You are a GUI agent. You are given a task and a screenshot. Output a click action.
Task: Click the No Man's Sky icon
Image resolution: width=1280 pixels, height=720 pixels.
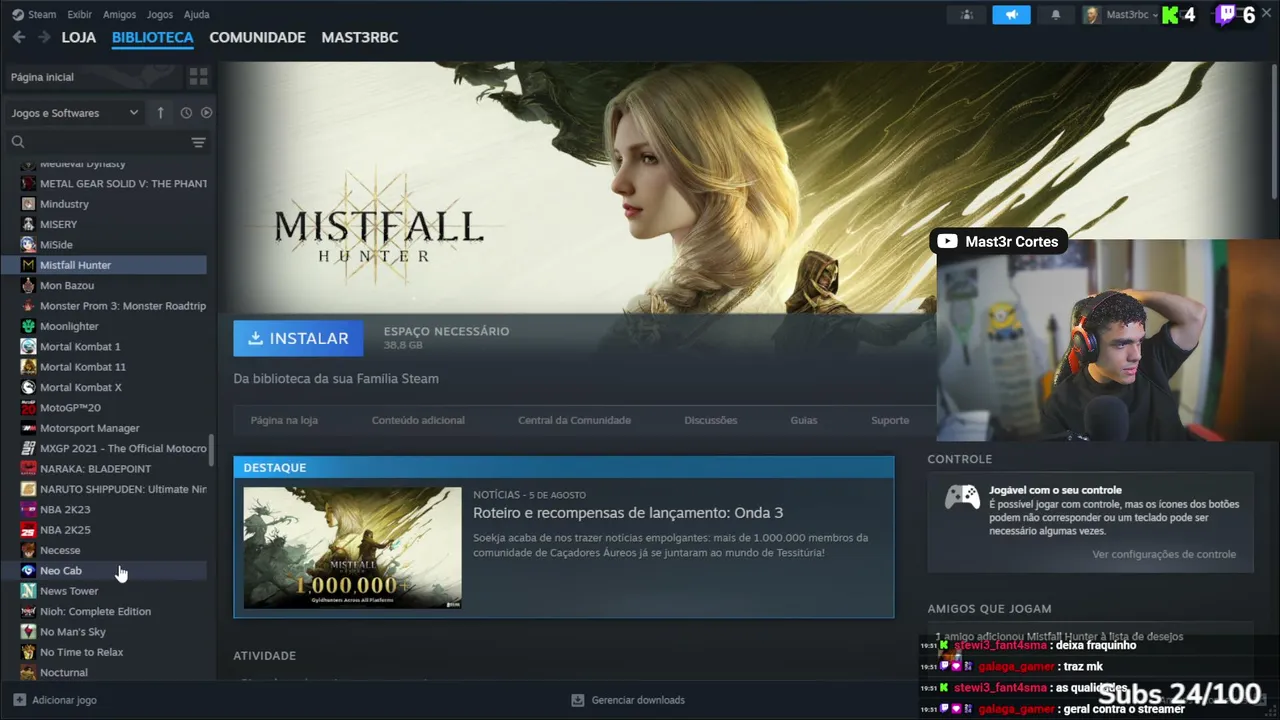coord(29,632)
